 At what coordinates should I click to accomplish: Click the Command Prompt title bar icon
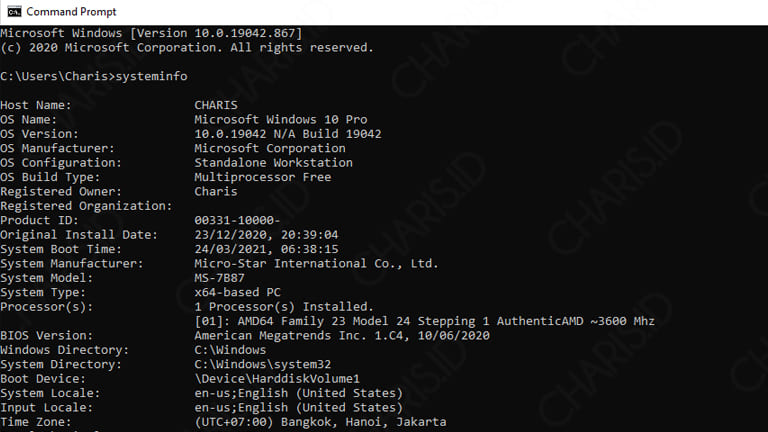(x=14, y=11)
